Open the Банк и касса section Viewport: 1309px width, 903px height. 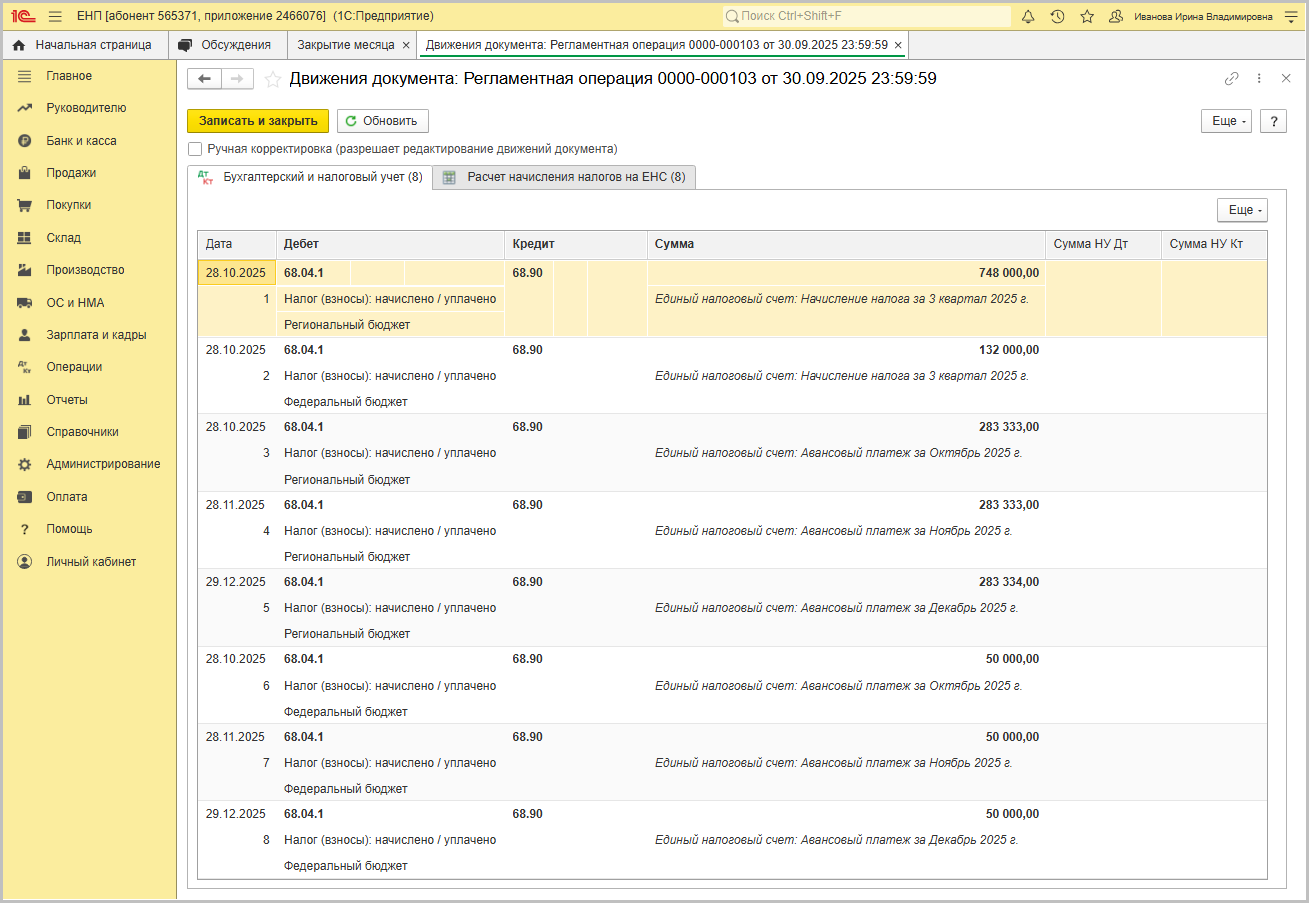[81, 141]
